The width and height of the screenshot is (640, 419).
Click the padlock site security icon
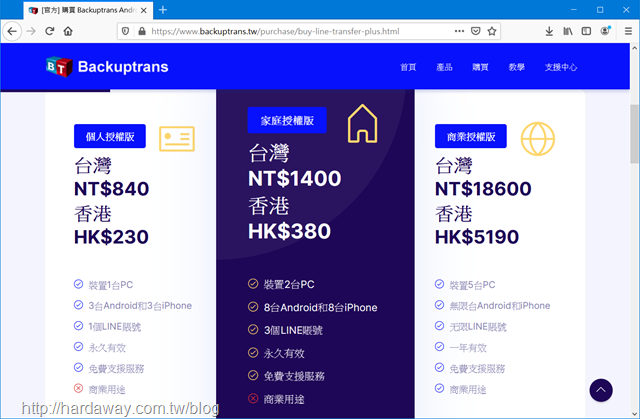pos(142,31)
